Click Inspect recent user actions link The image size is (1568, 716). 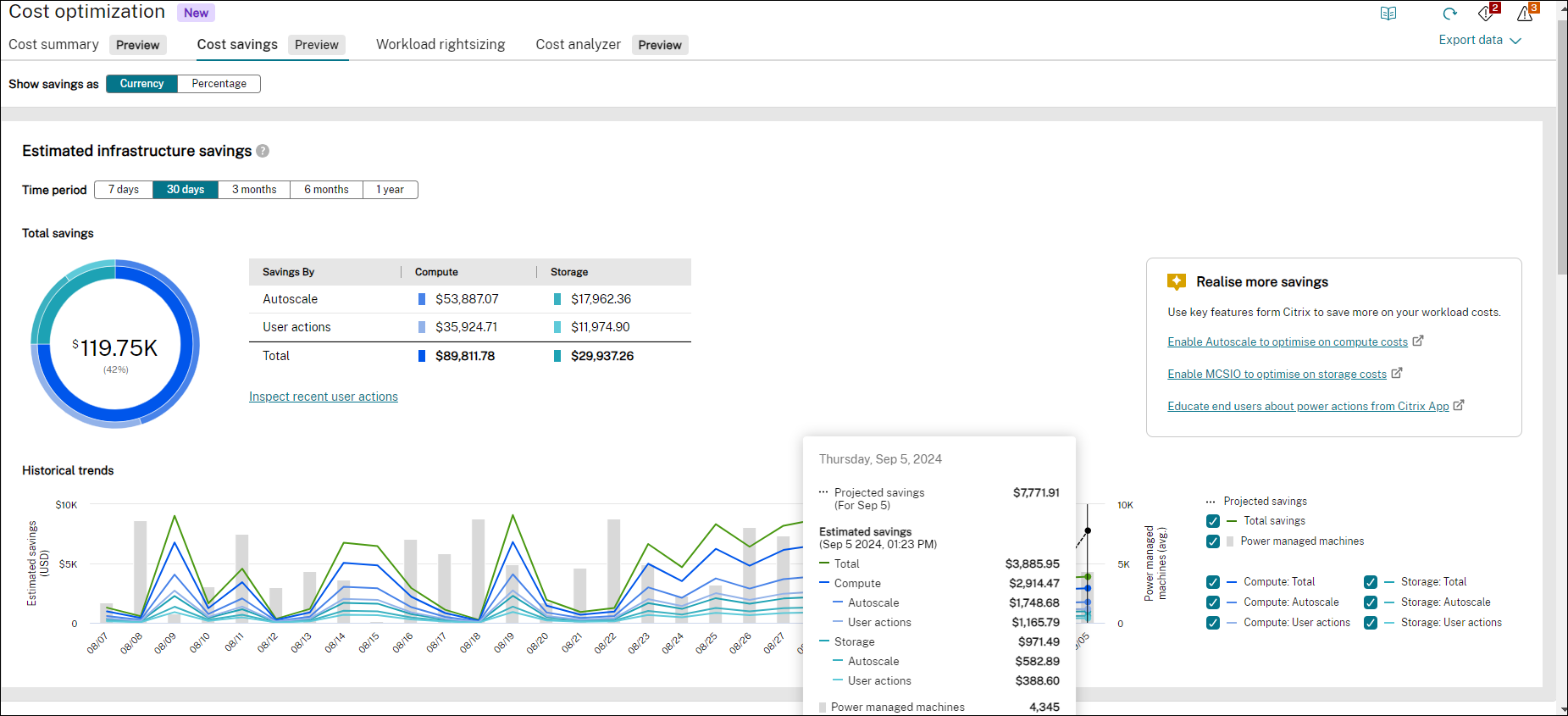point(323,397)
